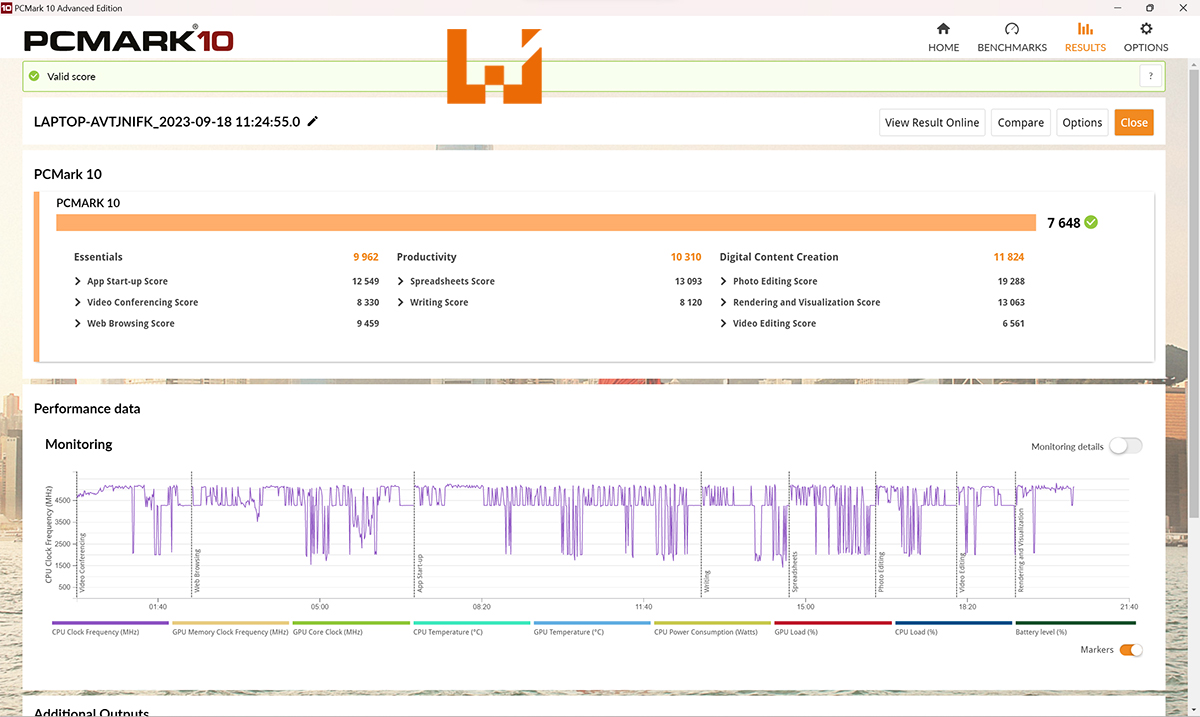Expand the App Start-up Score row
This screenshot has width=1200, height=717.
(79, 281)
